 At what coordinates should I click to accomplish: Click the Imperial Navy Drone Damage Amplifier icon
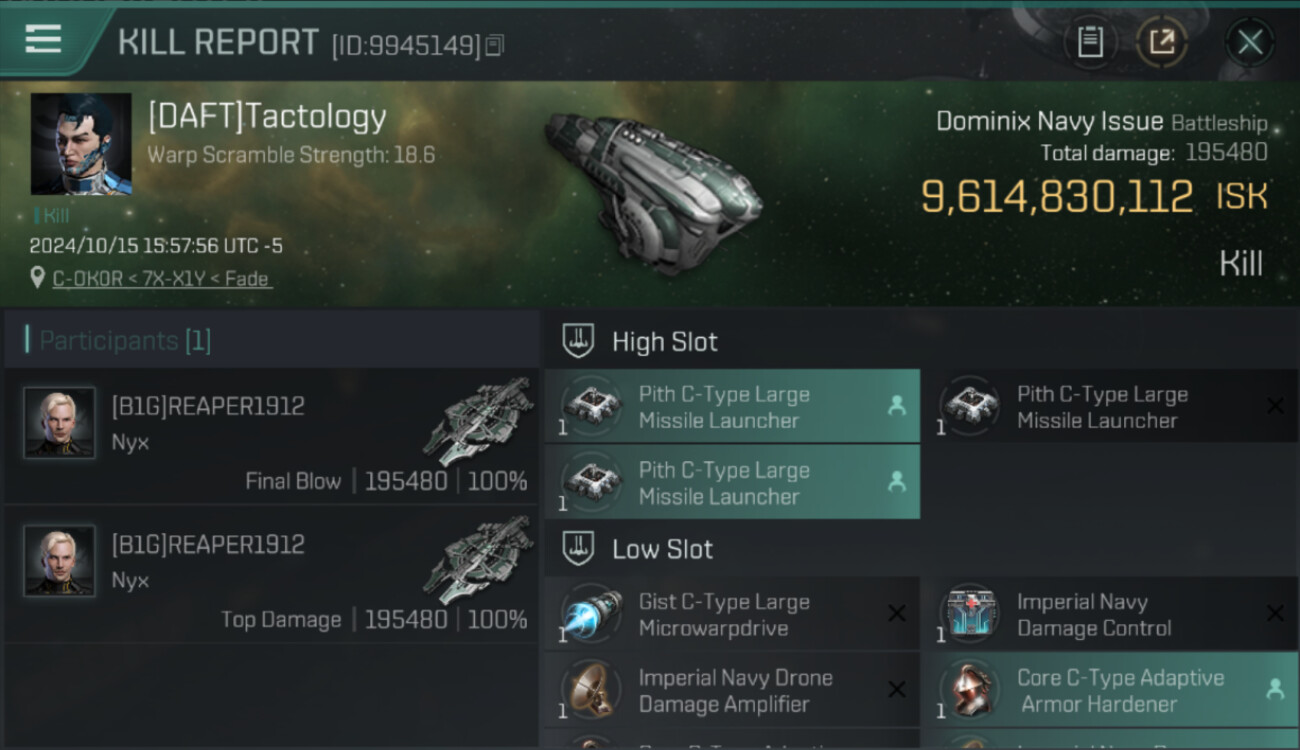pyautogui.click(x=591, y=690)
